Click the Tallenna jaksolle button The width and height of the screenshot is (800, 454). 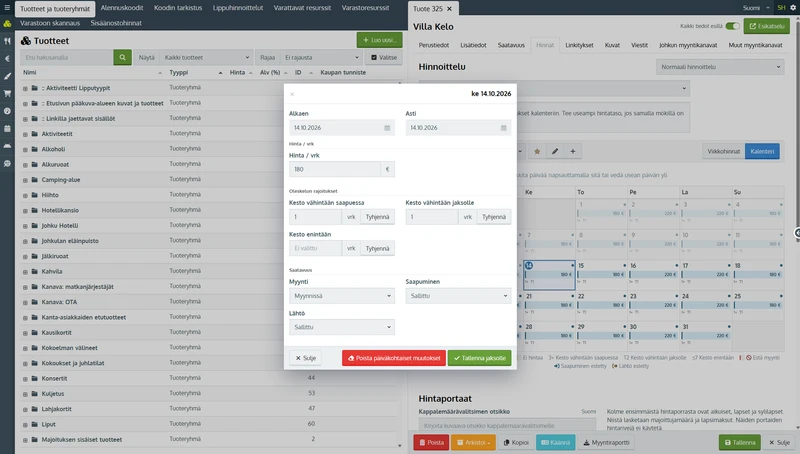(x=480, y=358)
